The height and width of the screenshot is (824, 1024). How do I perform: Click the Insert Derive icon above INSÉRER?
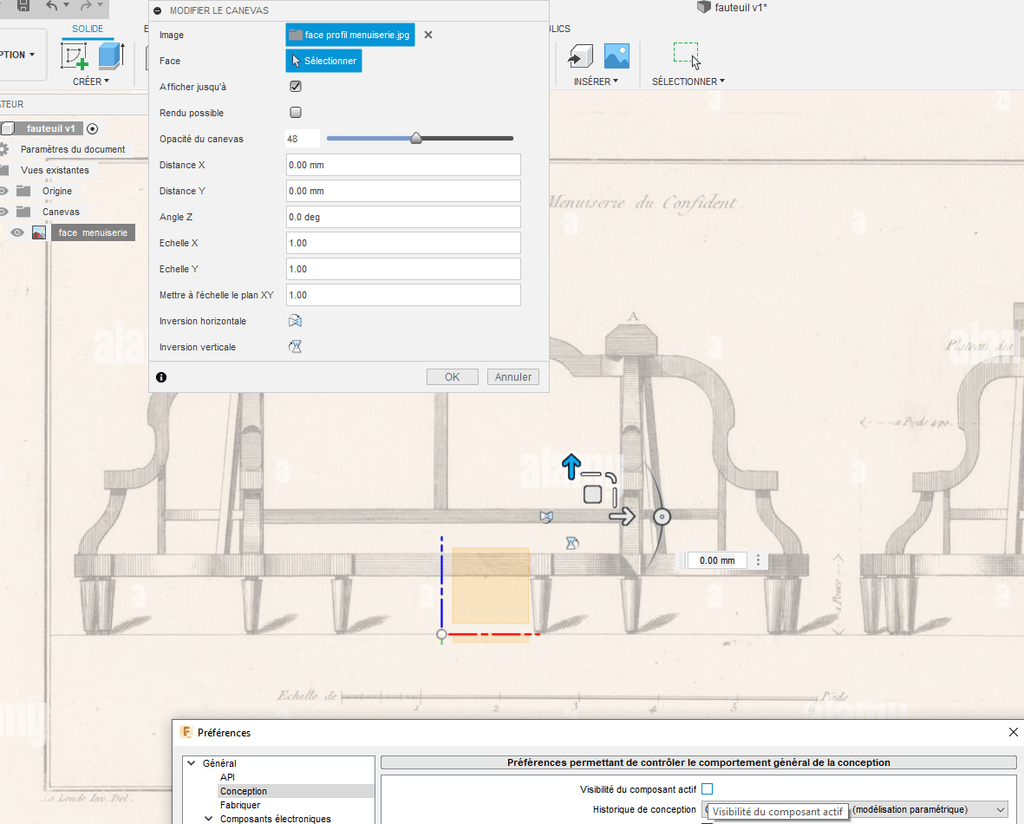pos(580,56)
